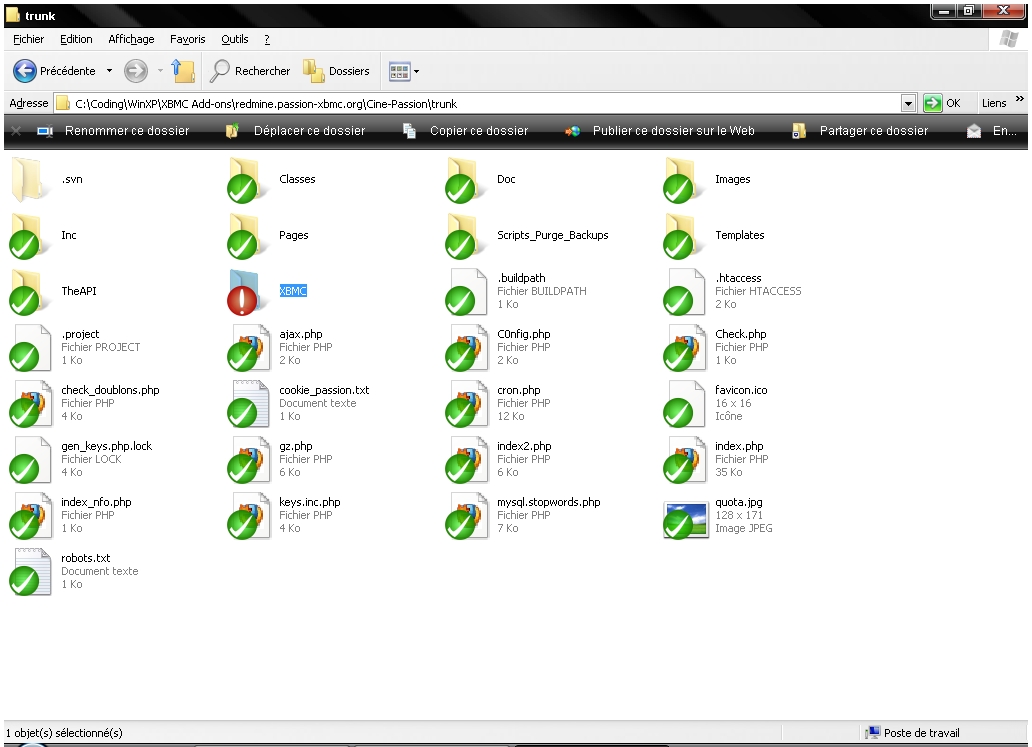
Task: Open the Précédente history dropdown arrow
Action: pos(109,70)
